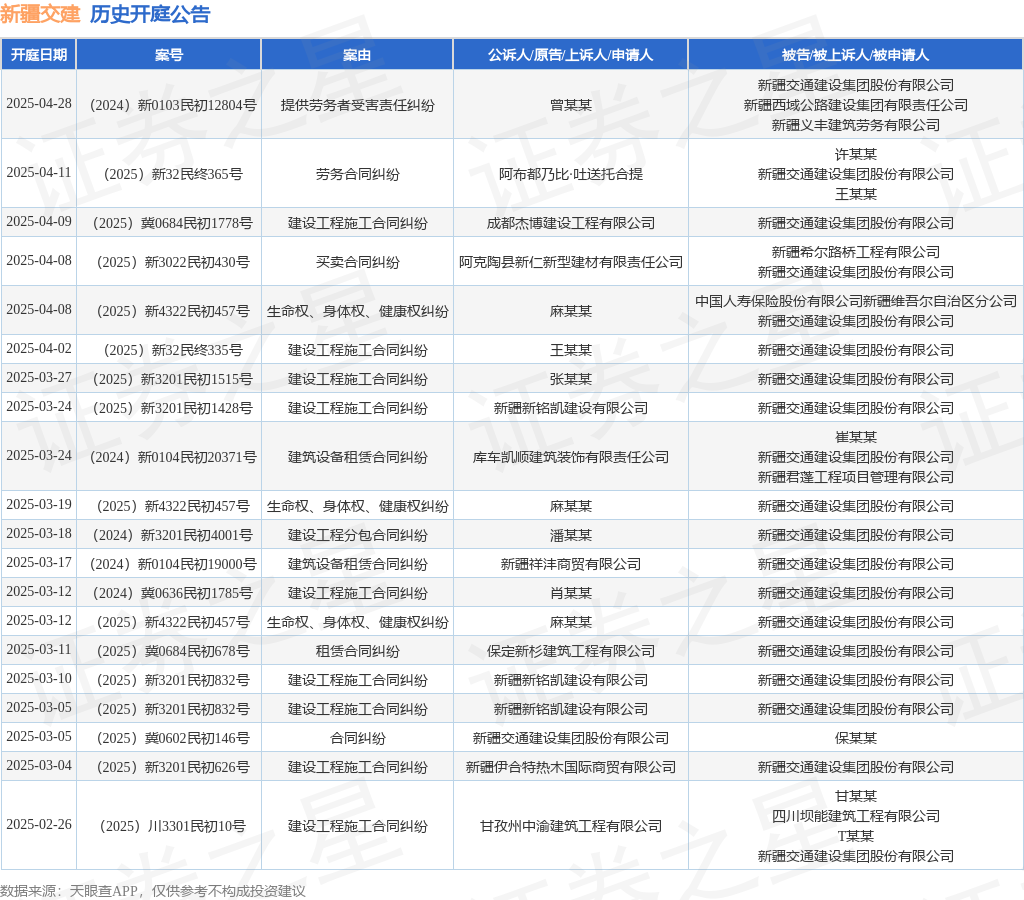Select the date cell 2025-02-26
This screenshot has height=900, width=1024.
point(39,825)
